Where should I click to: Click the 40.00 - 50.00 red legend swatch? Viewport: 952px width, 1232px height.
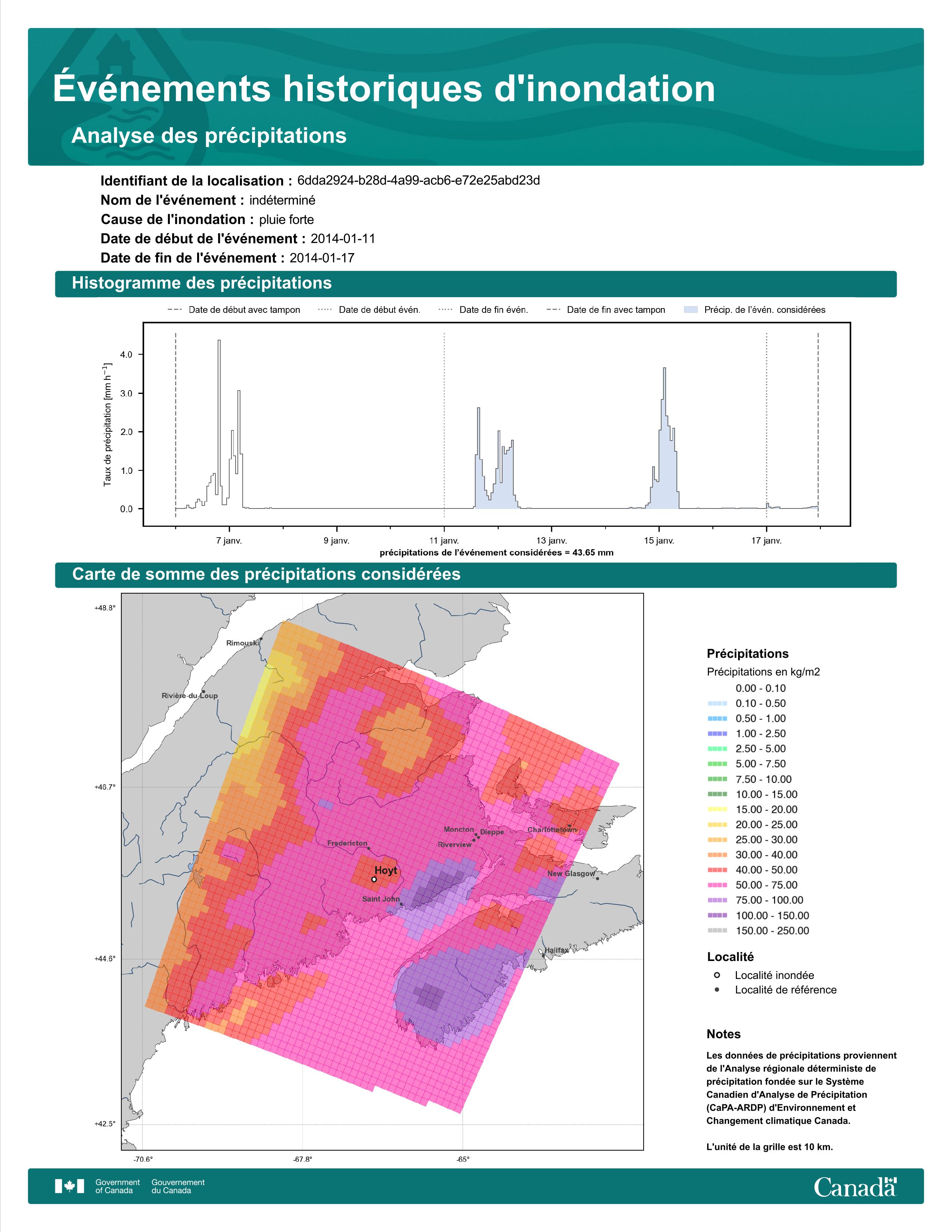coord(717,870)
